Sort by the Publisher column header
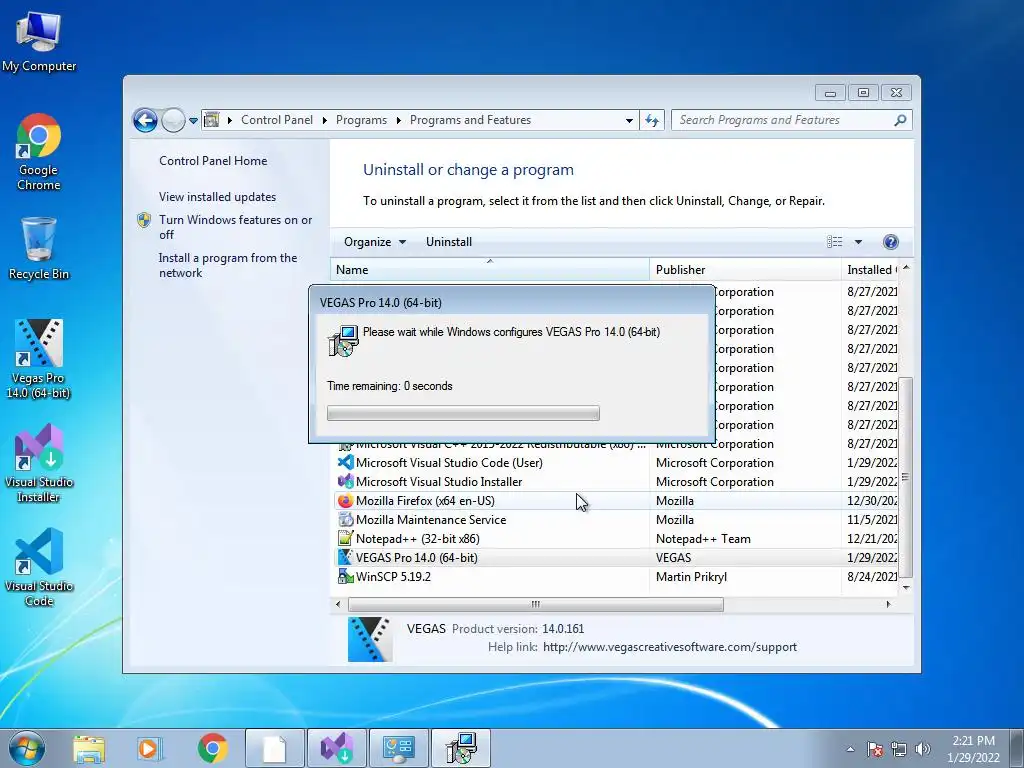 [x=745, y=270]
